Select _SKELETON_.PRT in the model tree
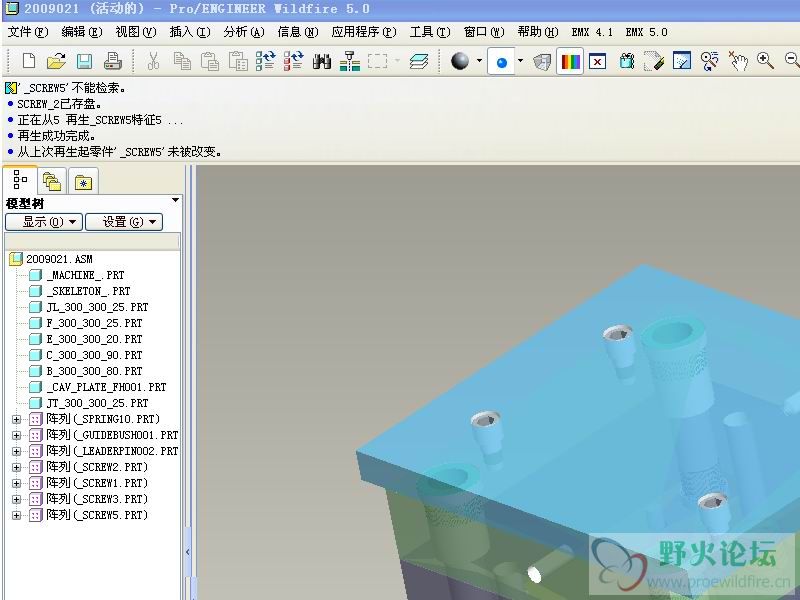Viewport: 800px width, 600px height. pyautogui.click(x=80, y=291)
